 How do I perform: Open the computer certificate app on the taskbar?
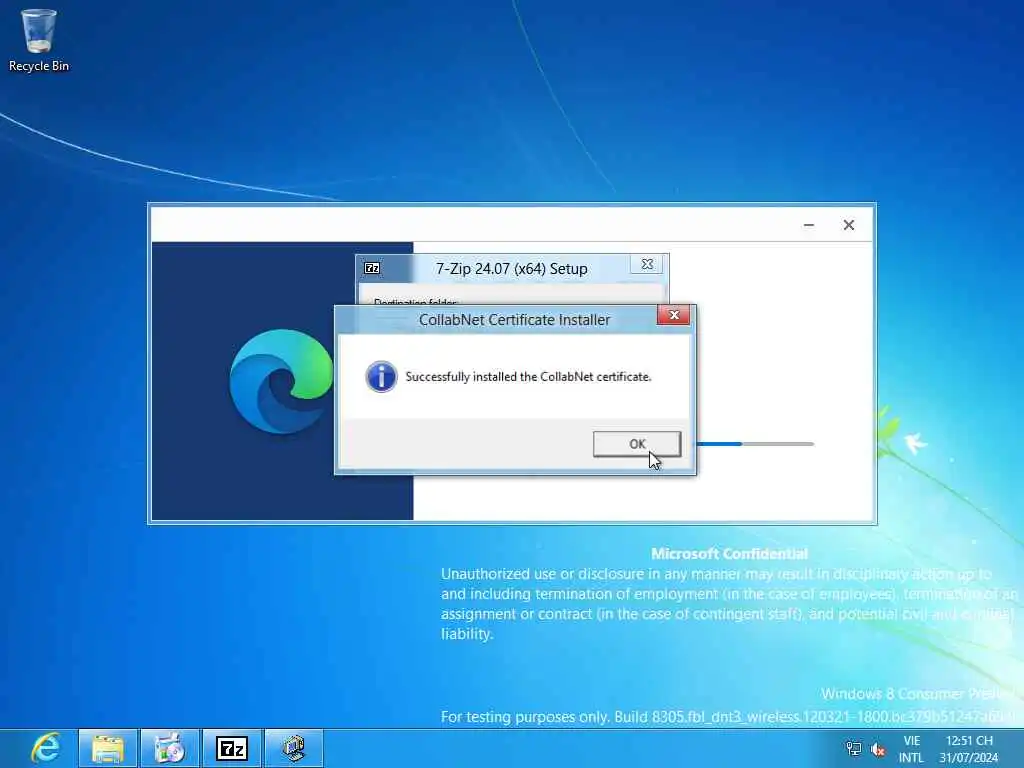coord(294,748)
